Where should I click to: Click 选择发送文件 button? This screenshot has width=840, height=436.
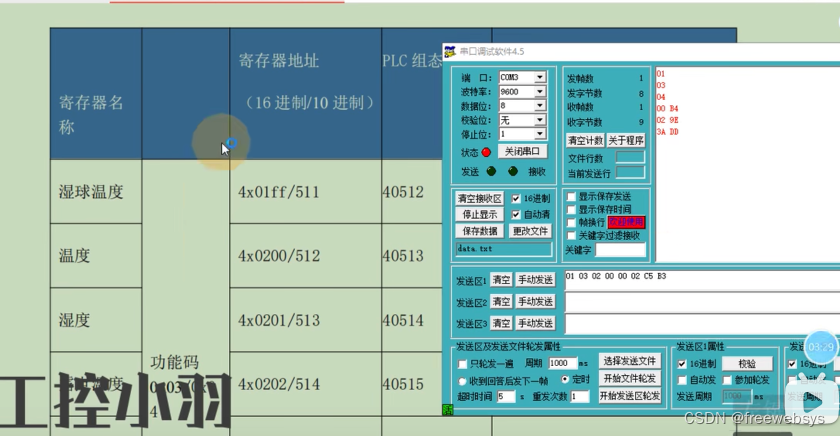pos(629,361)
